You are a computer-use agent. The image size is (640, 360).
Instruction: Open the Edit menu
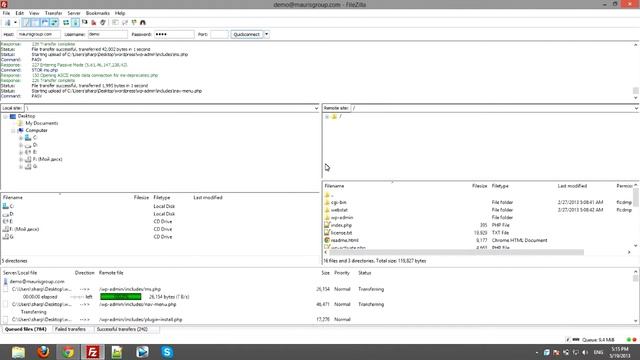click(20, 13)
